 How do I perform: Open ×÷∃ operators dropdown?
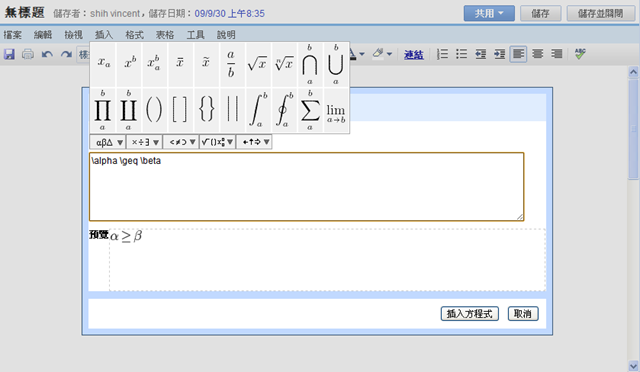[x=144, y=142]
